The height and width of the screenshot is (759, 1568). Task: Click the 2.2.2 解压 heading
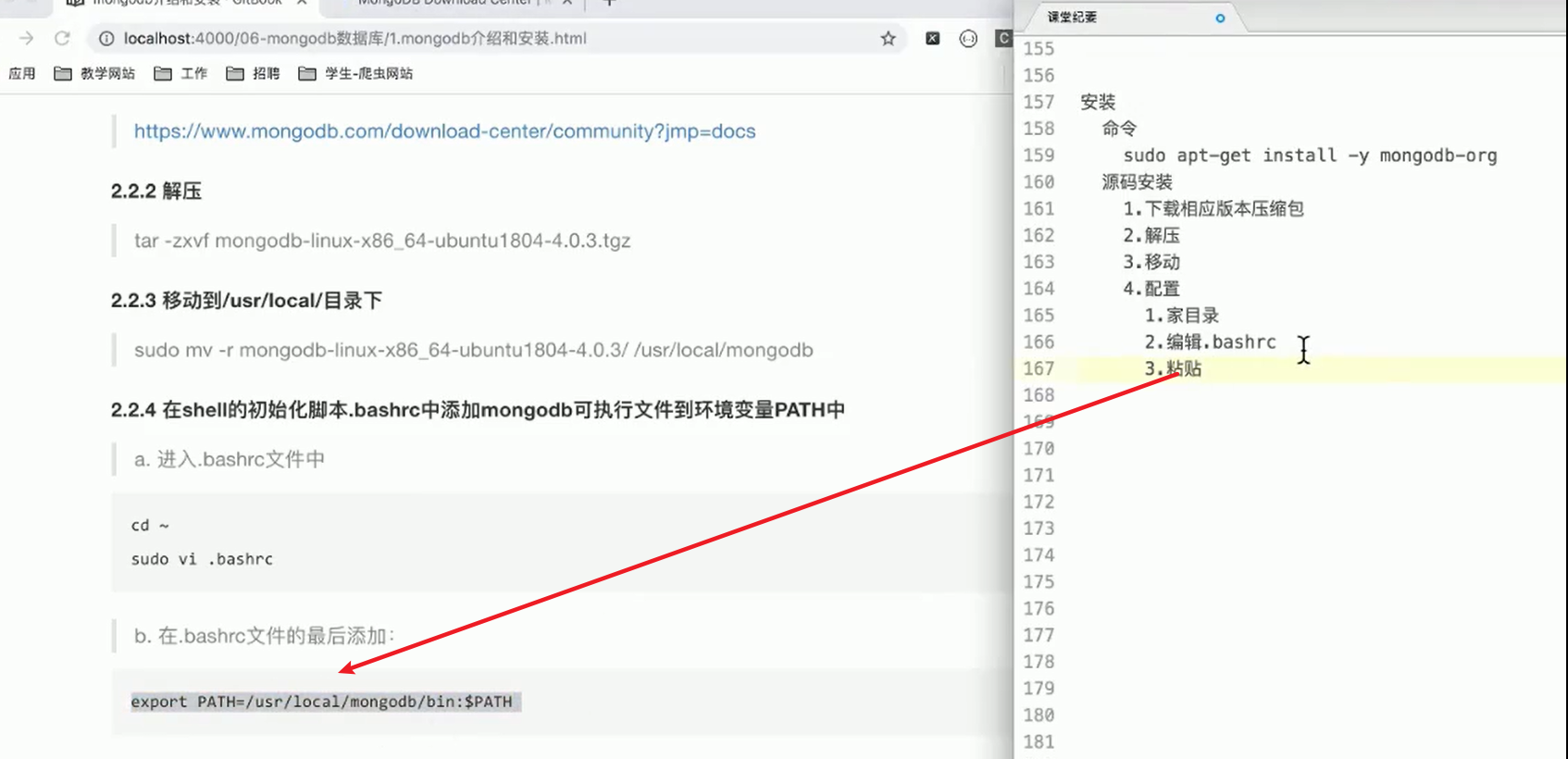coord(156,192)
